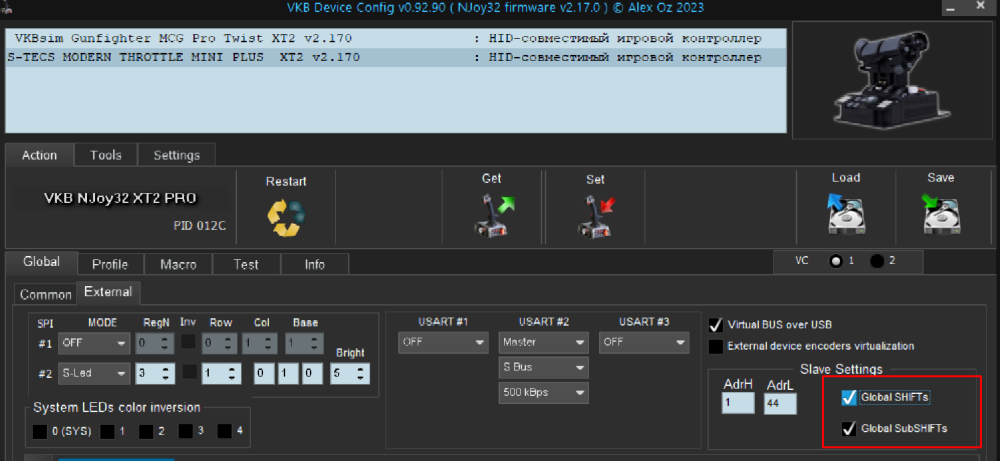Click the Restart device icon
Viewport: 1000px width, 461px height.
286,216
